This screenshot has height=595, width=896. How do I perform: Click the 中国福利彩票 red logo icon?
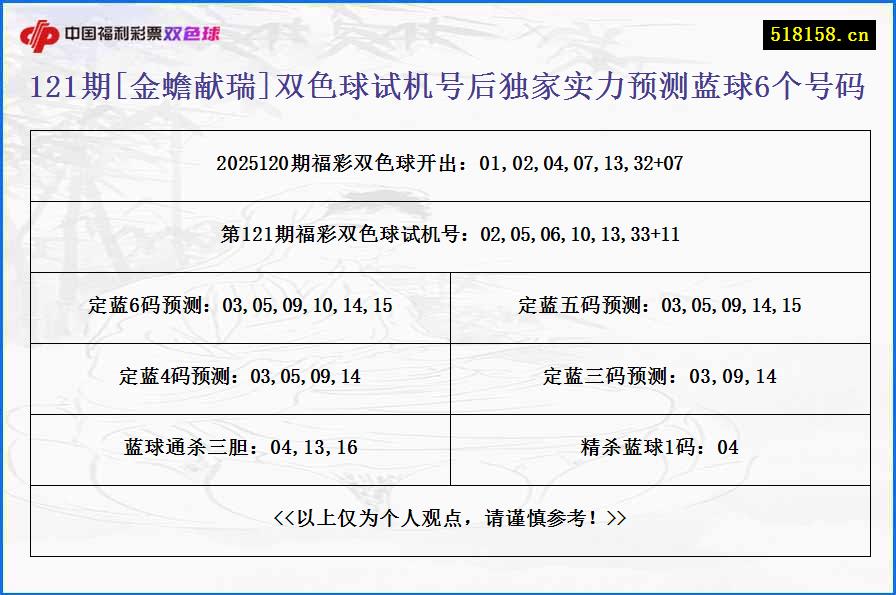tap(42, 31)
